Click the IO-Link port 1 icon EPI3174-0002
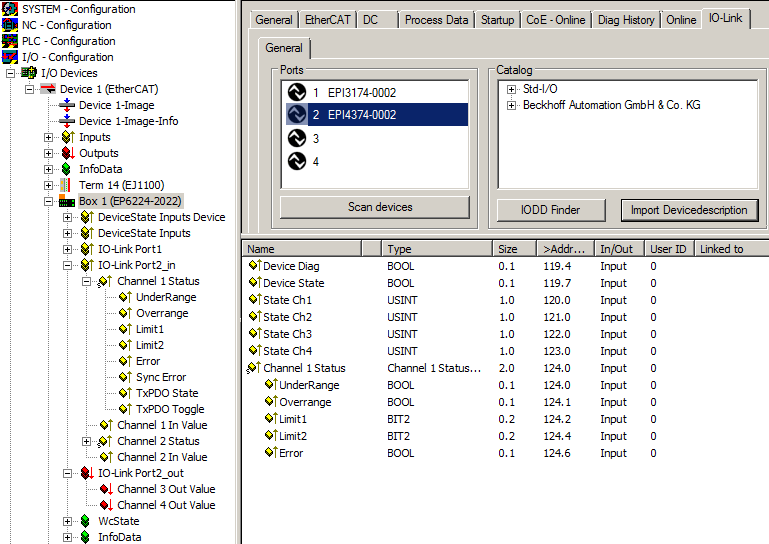Viewport: 769px width, 544px height. (297, 92)
